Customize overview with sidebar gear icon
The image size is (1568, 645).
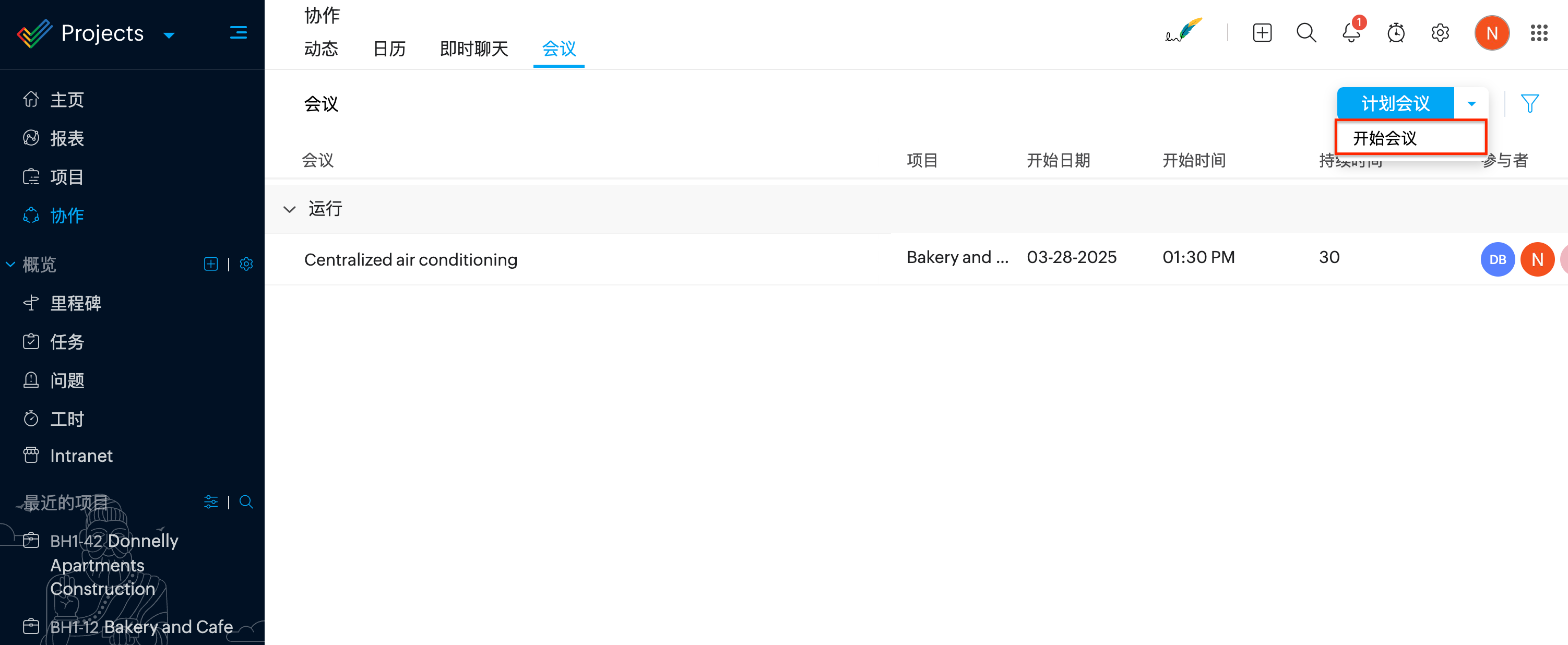tap(246, 264)
